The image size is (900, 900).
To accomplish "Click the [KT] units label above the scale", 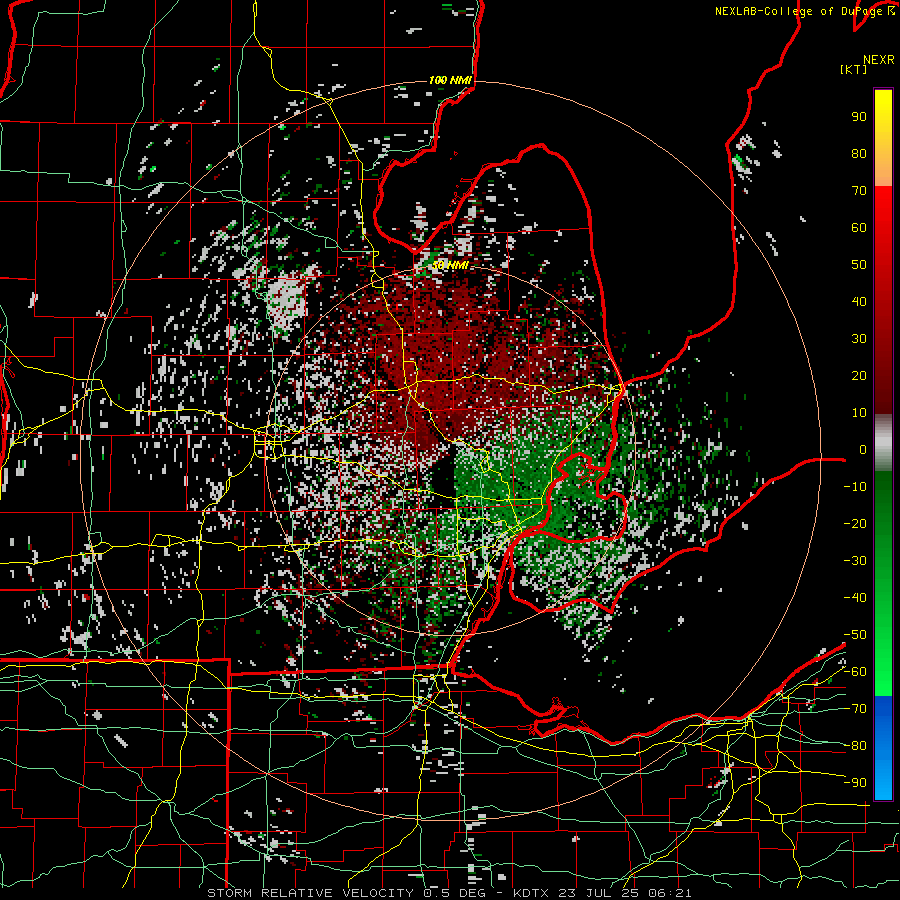I will (x=854, y=69).
